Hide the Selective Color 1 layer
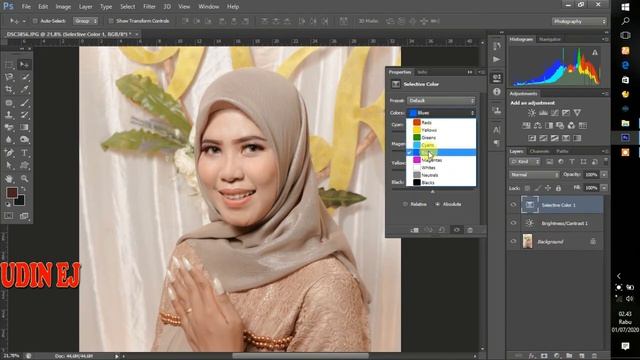 pyautogui.click(x=513, y=205)
